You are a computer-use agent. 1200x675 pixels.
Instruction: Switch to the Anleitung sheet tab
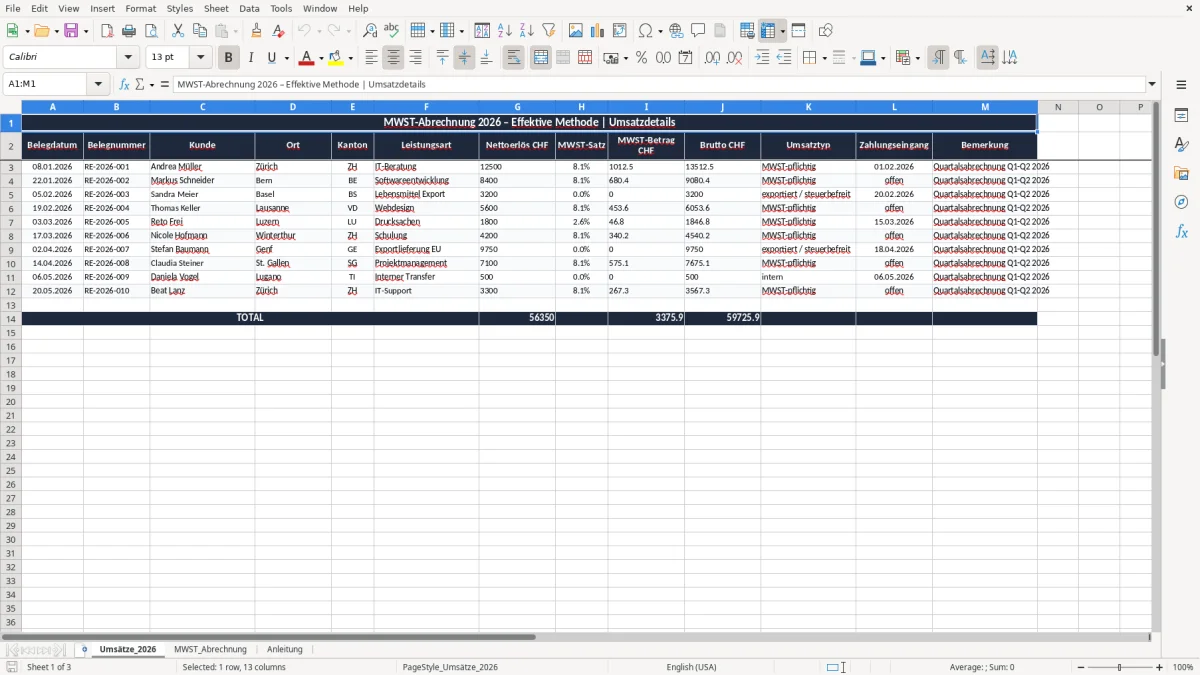coord(285,649)
